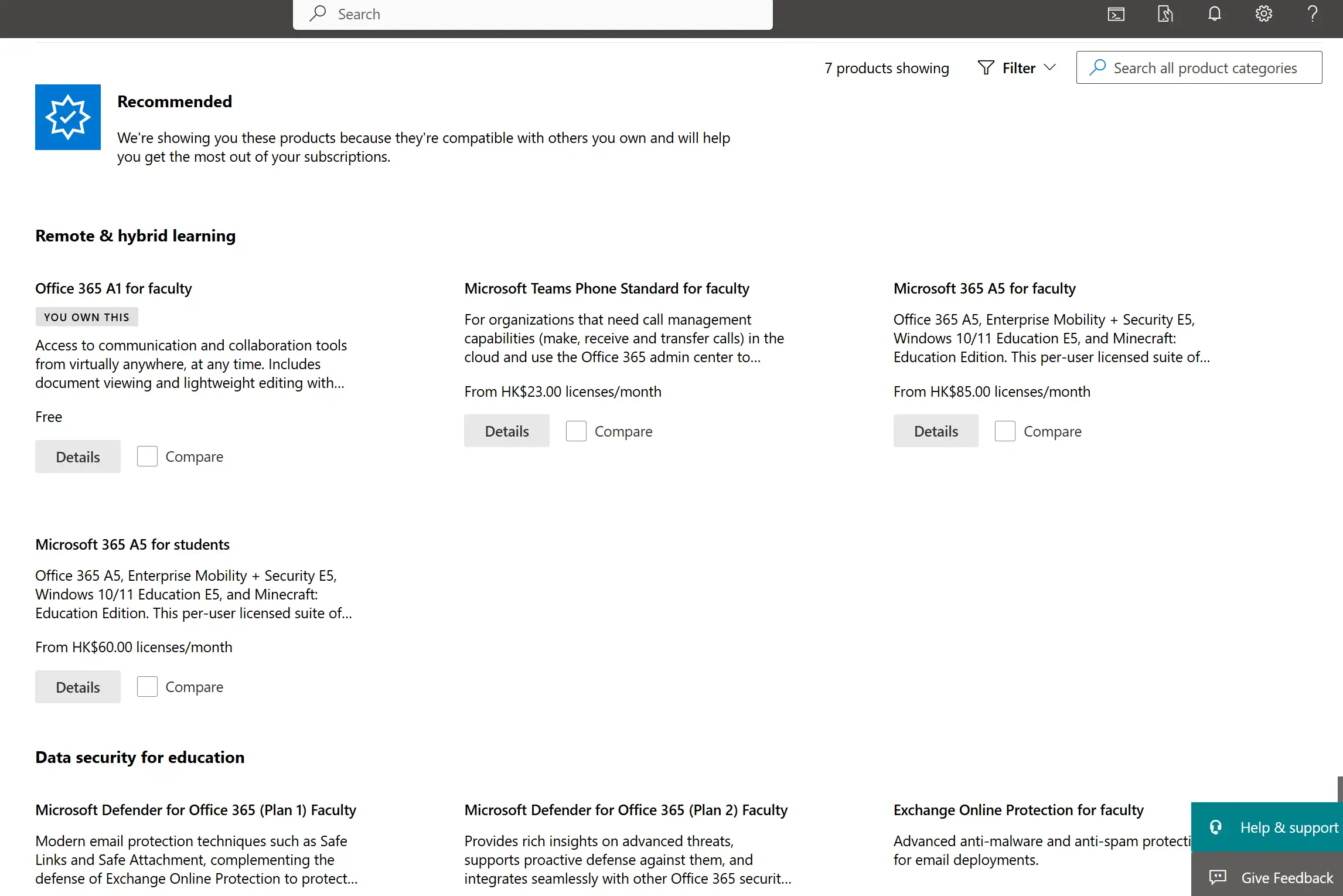
Task: Tick Compare for Microsoft Teams Phone Standard
Action: 576,431
